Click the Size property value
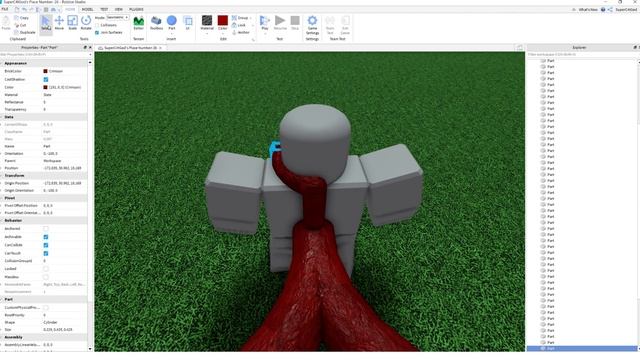The image size is (640, 360). (x=58, y=330)
